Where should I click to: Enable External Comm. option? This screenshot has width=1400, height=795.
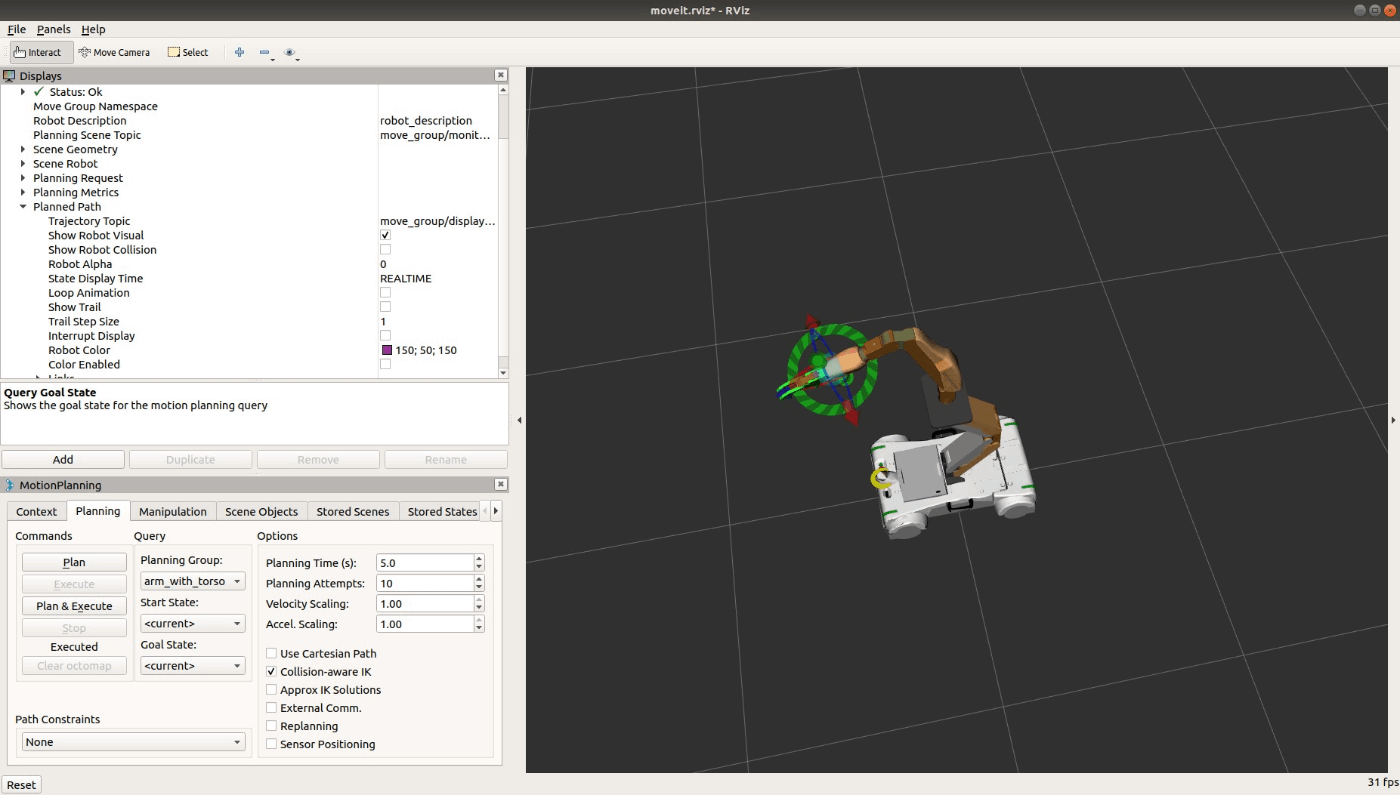[272, 708]
